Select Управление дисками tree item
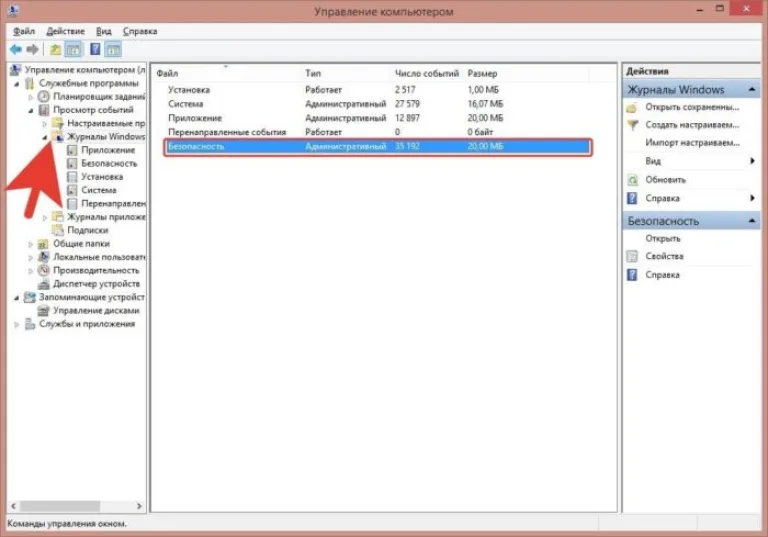This screenshot has width=768, height=537. point(96,311)
